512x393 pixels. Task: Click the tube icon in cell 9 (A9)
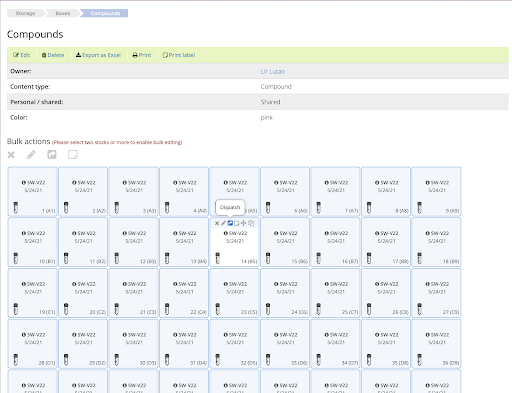(419, 207)
